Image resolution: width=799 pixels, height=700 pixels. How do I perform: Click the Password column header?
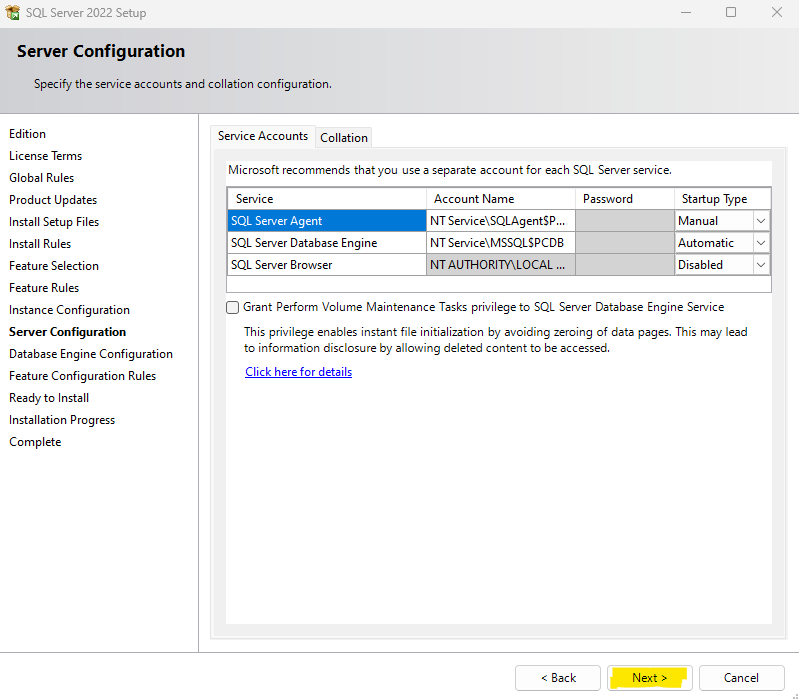click(x=625, y=199)
